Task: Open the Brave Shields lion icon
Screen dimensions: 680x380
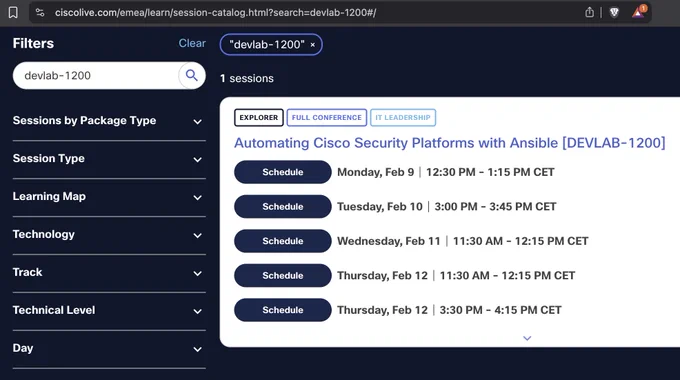Action: click(x=614, y=13)
